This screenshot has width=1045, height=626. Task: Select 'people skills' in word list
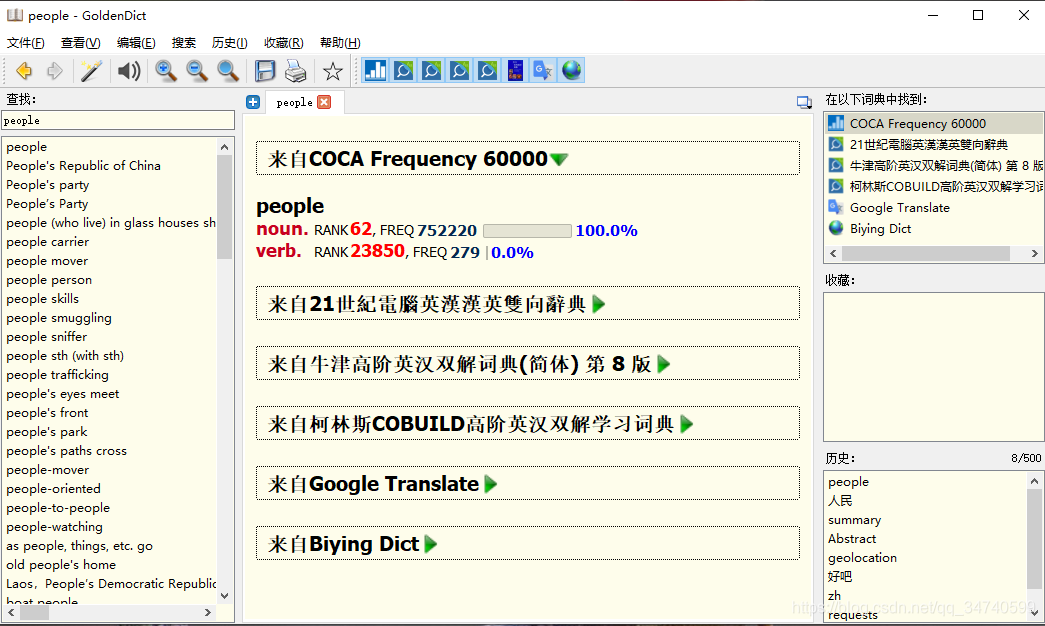coord(43,299)
